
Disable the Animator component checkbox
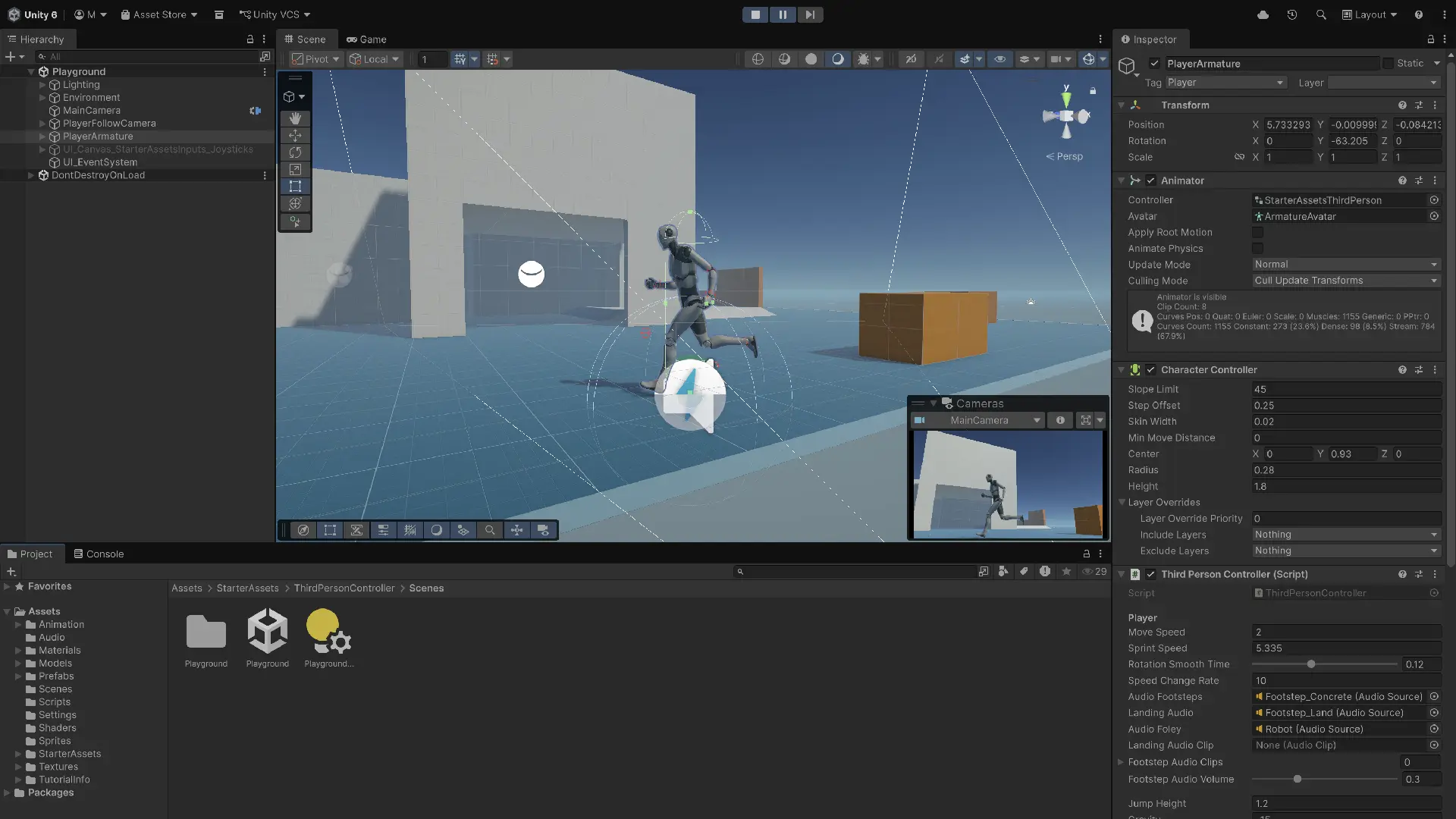[1150, 180]
